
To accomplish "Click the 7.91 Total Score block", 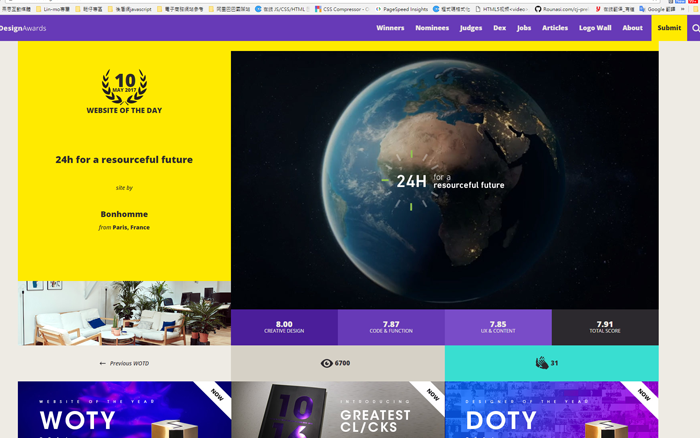I will point(604,327).
